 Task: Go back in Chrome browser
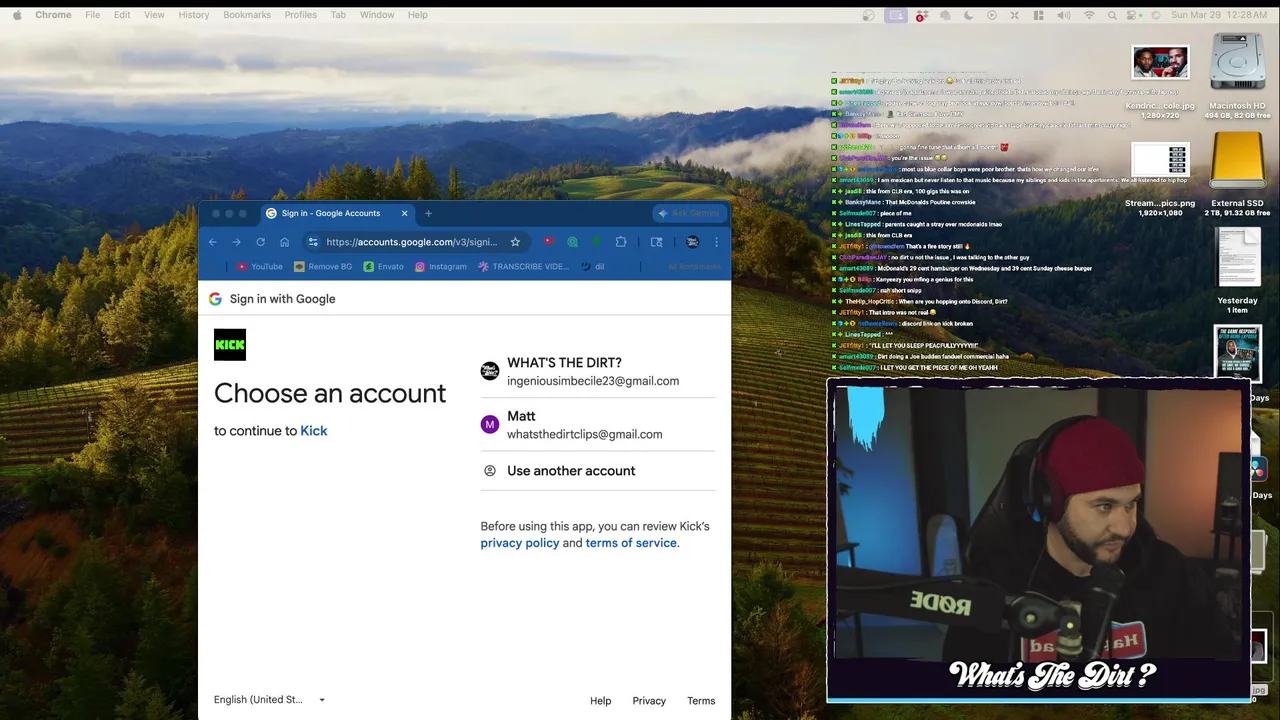pyautogui.click(x=212, y=242)
